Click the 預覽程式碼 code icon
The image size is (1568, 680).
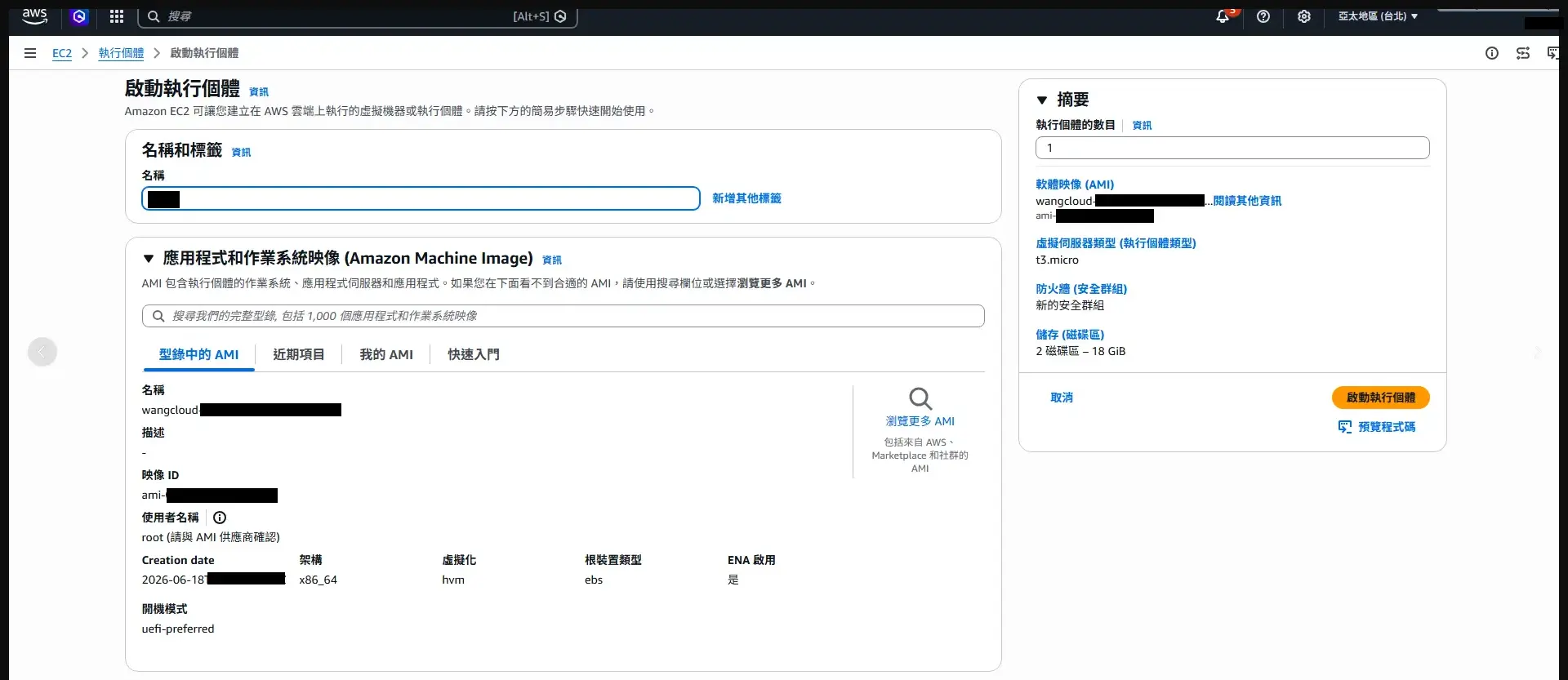pos(1345,427)
